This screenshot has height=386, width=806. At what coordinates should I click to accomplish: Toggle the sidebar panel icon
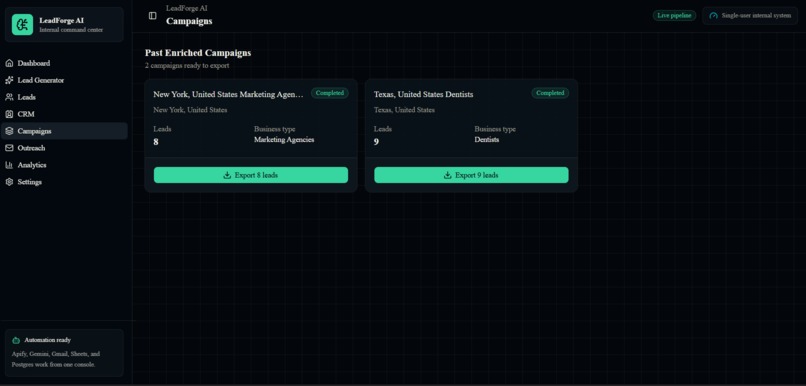(153, 15)
